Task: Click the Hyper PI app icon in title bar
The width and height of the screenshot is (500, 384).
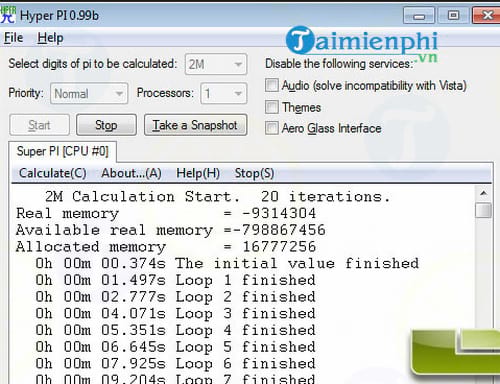Action: pos(8,15)
